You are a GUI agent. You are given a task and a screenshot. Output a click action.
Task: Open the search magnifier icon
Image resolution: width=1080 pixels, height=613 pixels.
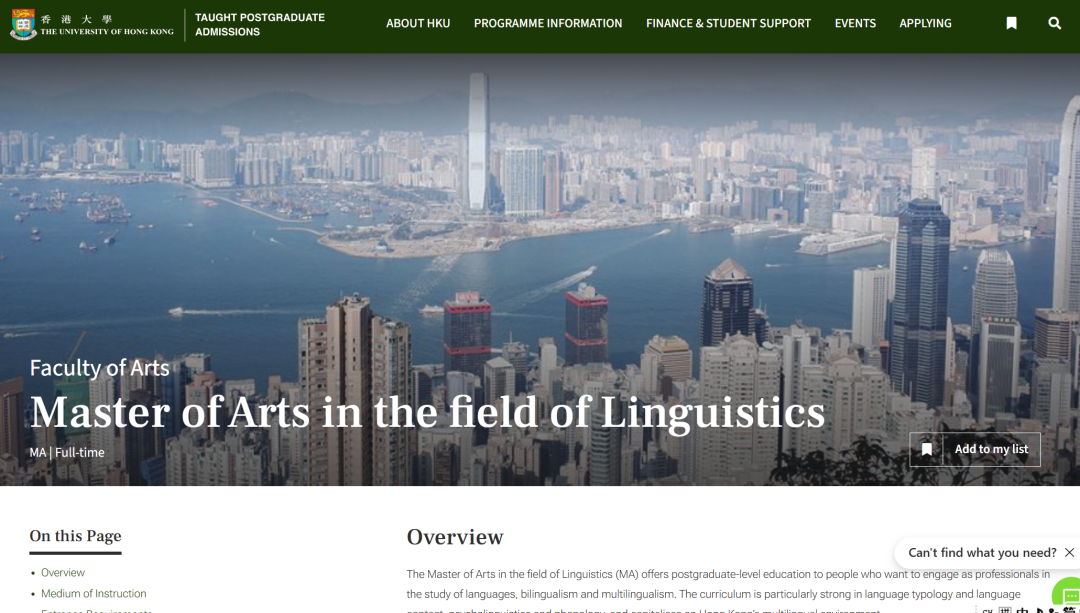click(x=1055, y=23)
